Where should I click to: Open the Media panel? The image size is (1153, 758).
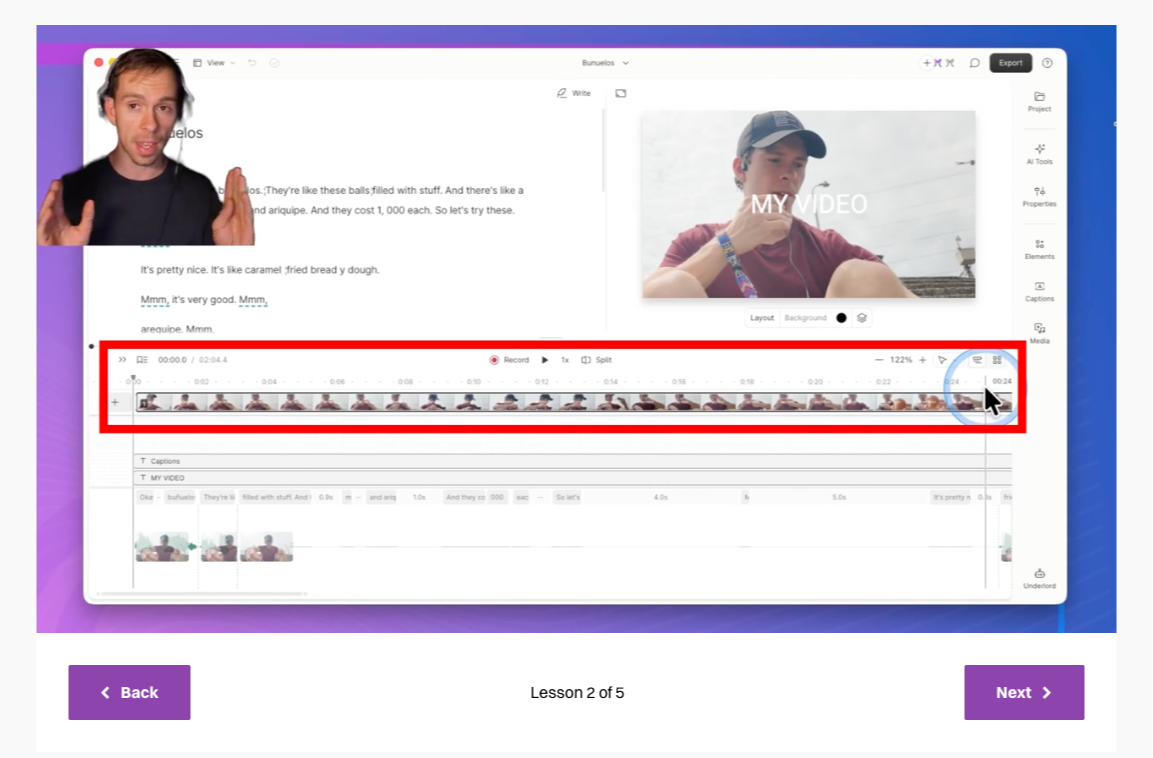point(1039,333)
